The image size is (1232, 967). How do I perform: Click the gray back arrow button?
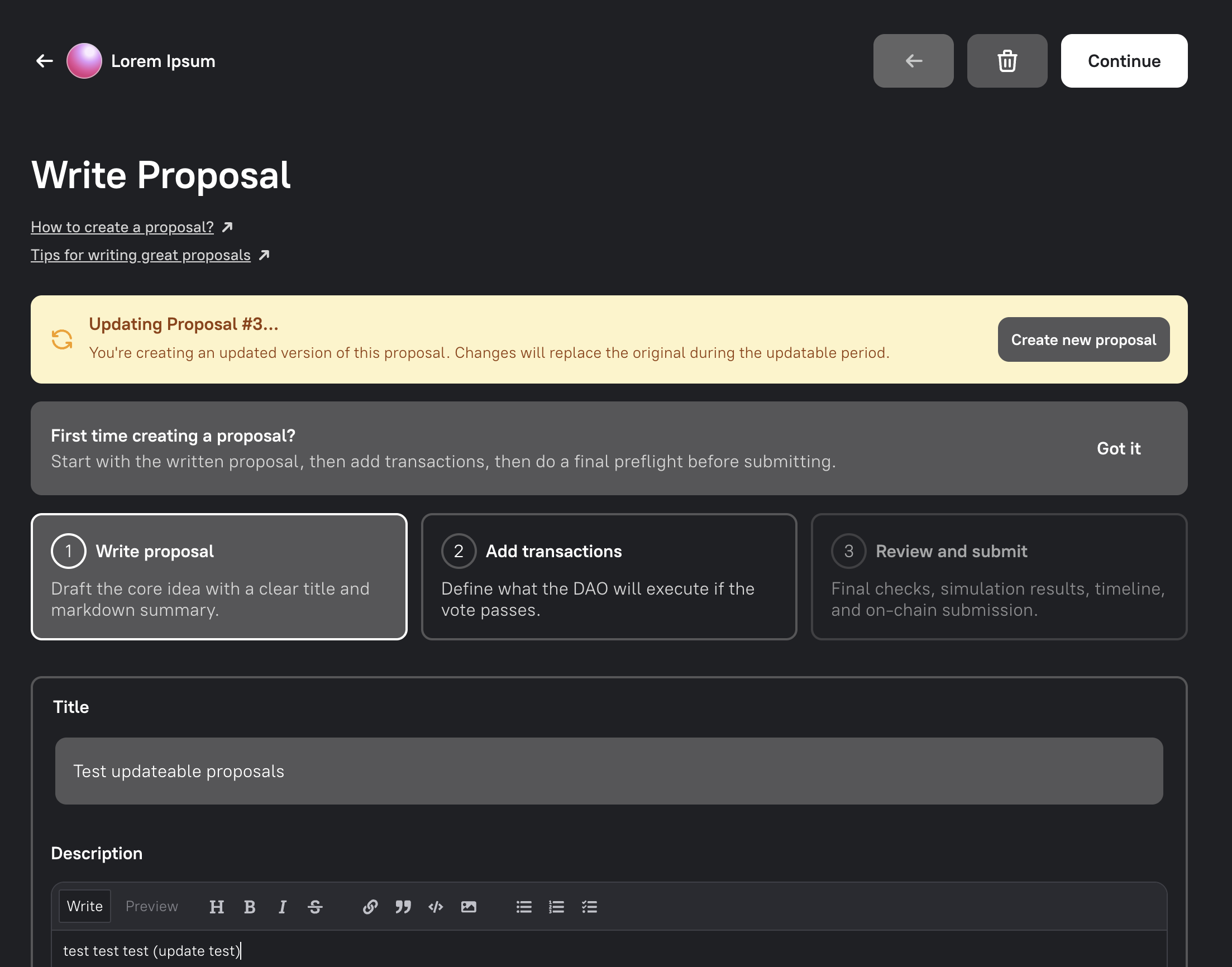pos(913,61)
